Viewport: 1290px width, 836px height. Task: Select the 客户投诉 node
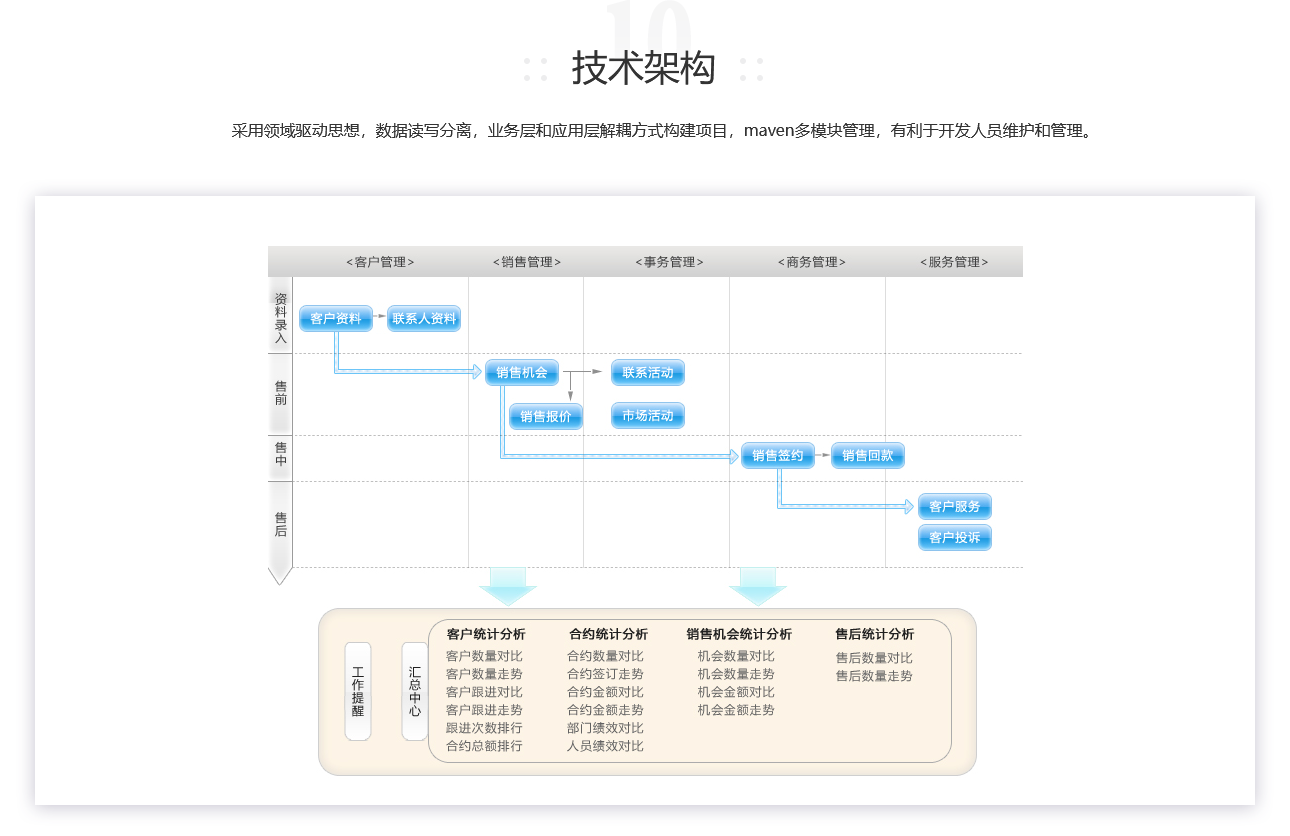(x=954, y=537)
